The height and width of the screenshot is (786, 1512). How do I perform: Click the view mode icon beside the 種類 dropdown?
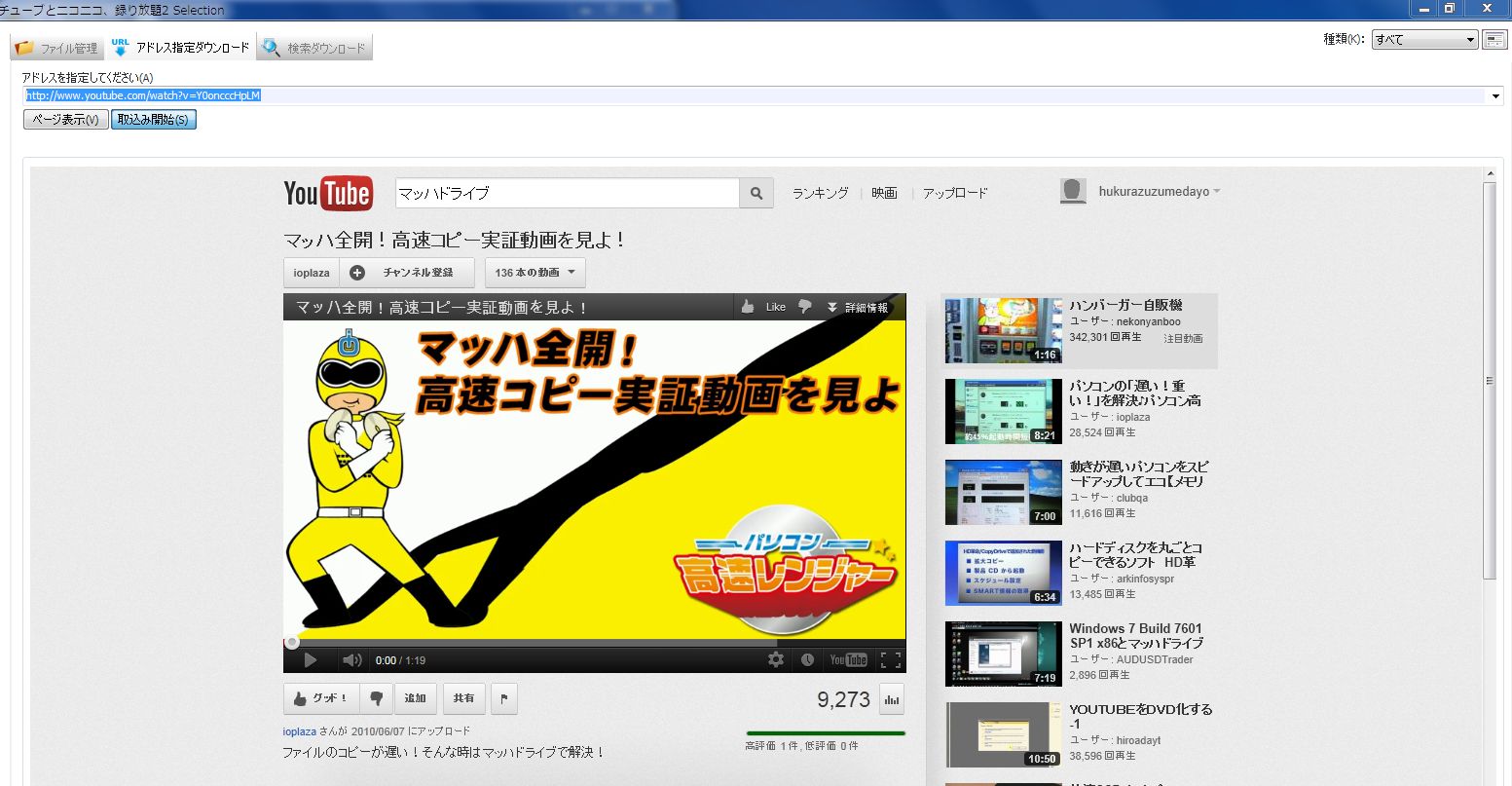[1494, 40]
